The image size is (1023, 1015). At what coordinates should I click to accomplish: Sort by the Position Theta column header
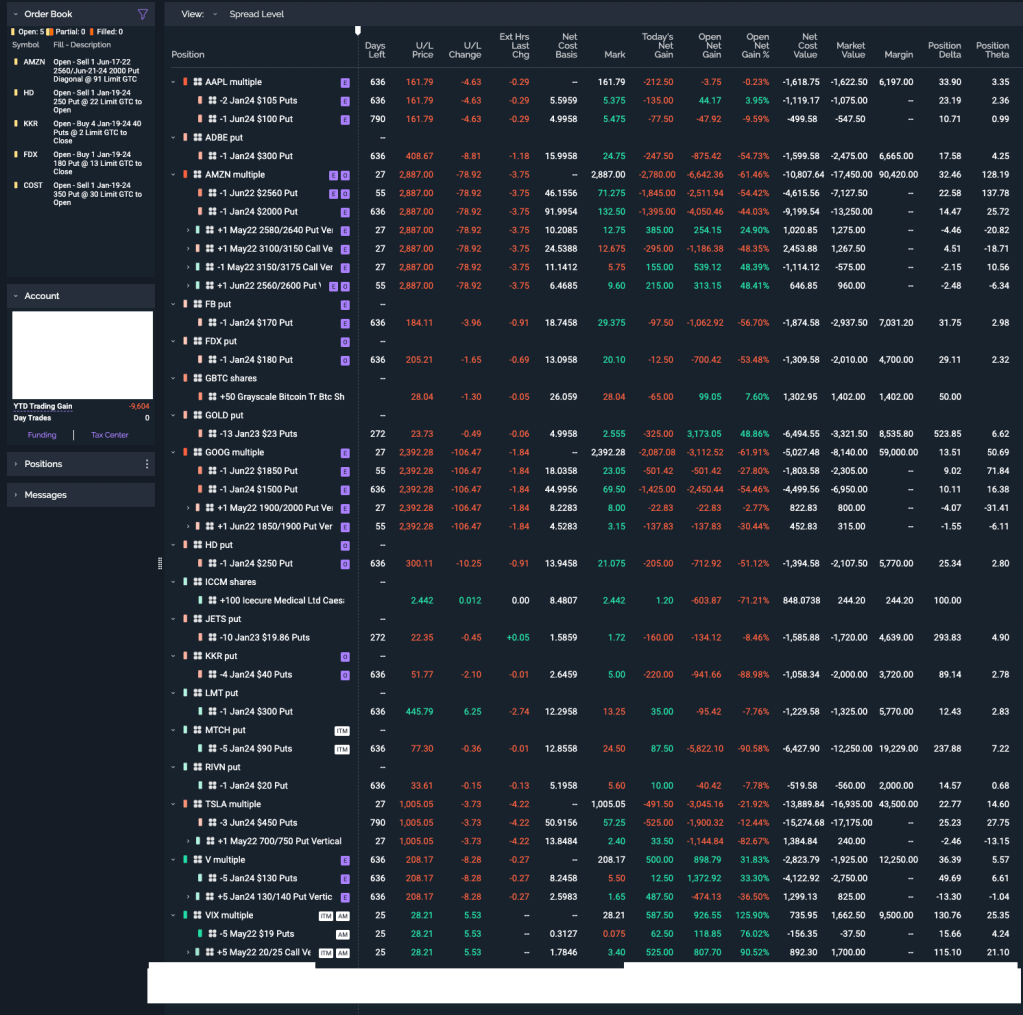992,50
